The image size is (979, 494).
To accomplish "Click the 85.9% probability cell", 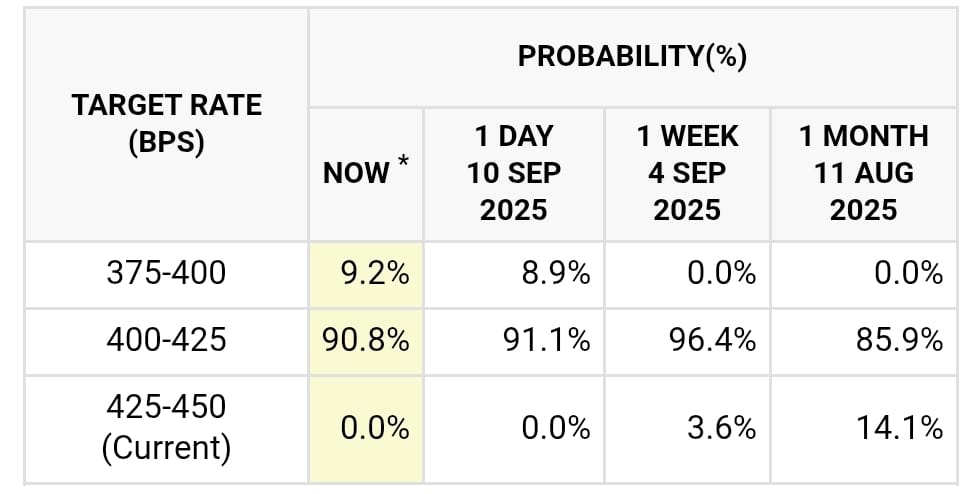I will coord(864,342).
